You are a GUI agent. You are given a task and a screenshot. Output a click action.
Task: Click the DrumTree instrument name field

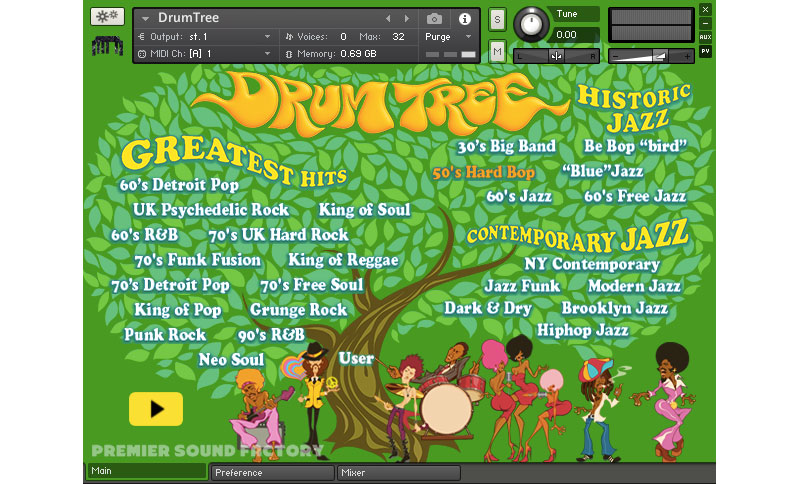pos(189,18)
